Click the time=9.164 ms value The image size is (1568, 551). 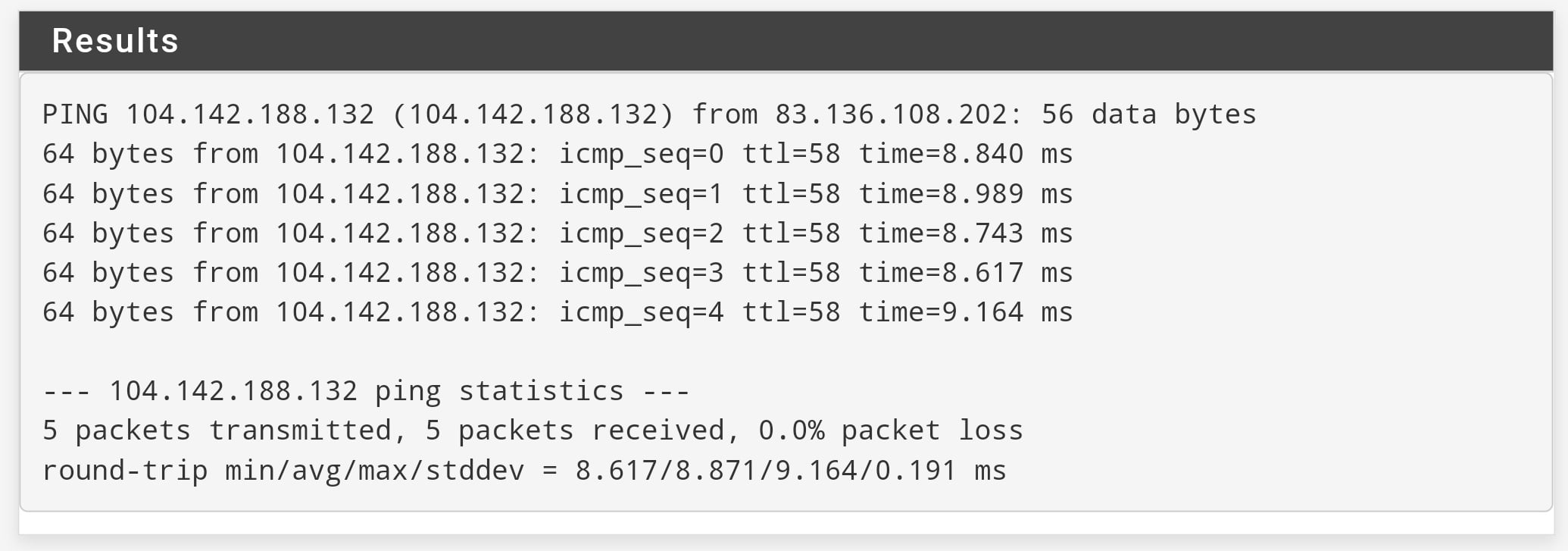[x=966, y=312]
